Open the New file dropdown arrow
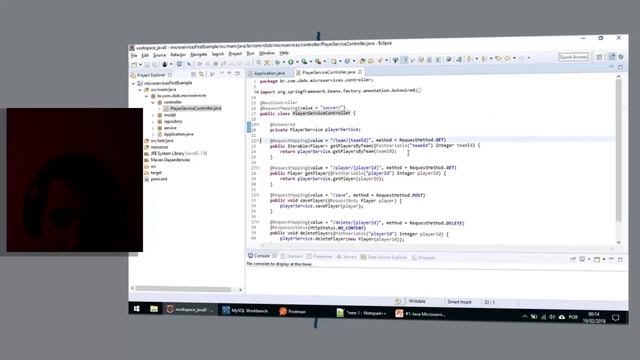The image size is (640, 360). [140, 64]
